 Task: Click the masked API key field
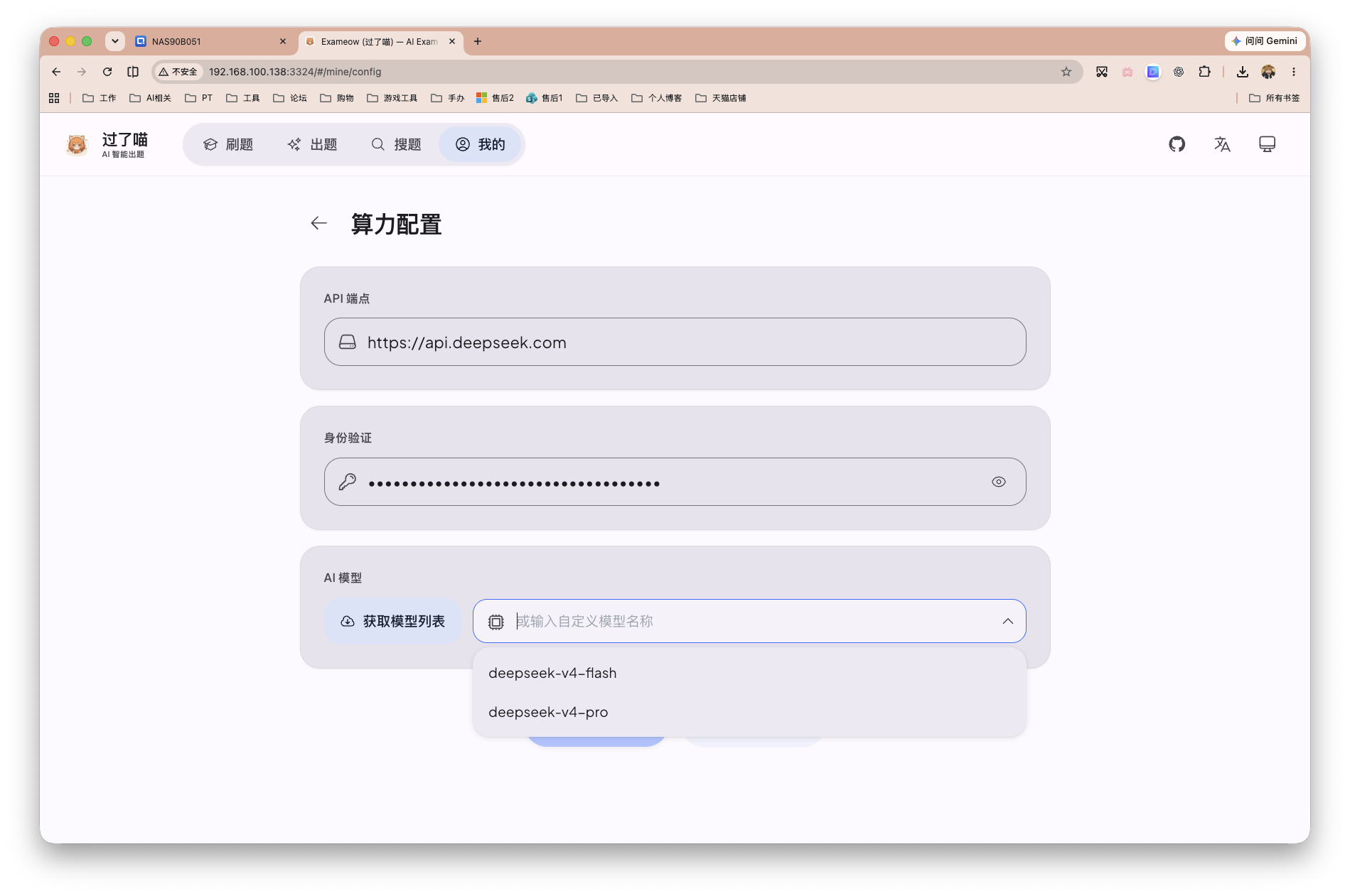point(675,482)
